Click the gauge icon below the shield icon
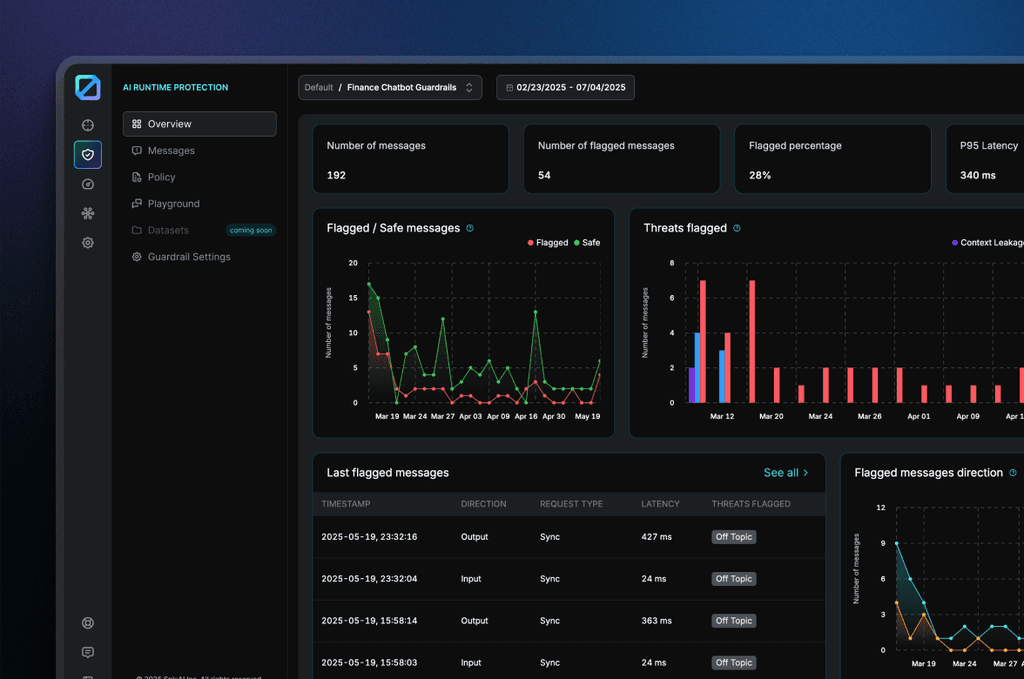This screenshot has width=1024, height=679. [87, 184]
